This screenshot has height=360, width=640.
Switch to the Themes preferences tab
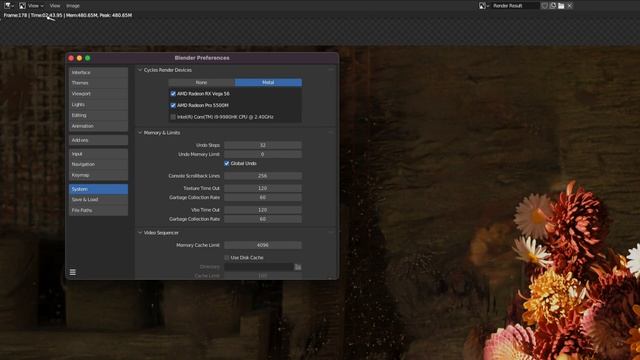(x=98, y=83)
